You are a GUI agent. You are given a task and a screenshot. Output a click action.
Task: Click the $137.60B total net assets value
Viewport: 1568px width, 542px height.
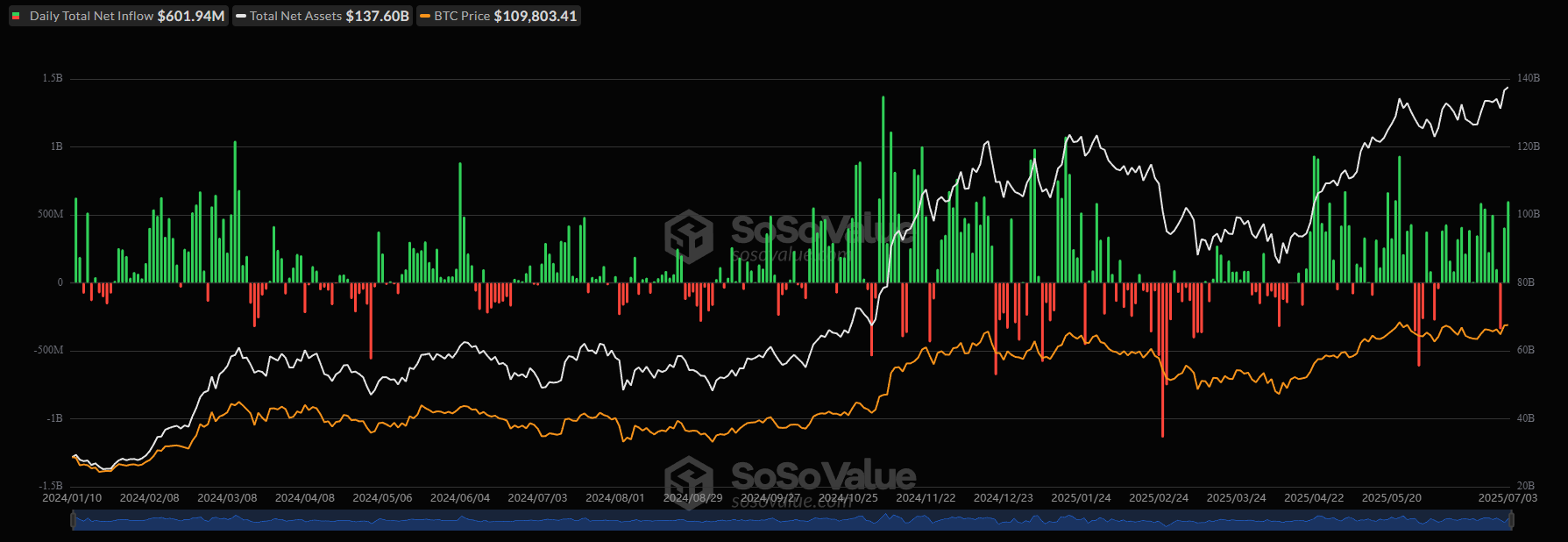pos(378,16)
